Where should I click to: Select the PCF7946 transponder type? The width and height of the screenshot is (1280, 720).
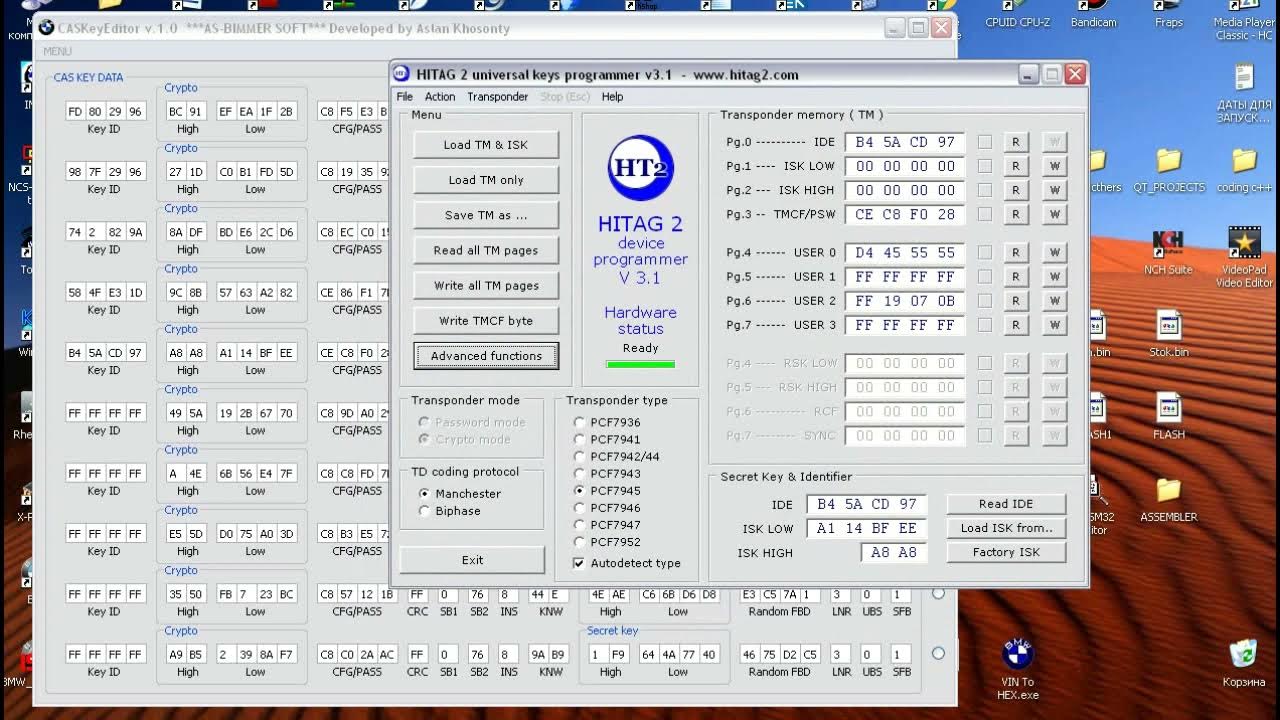(x=580, y=507)
